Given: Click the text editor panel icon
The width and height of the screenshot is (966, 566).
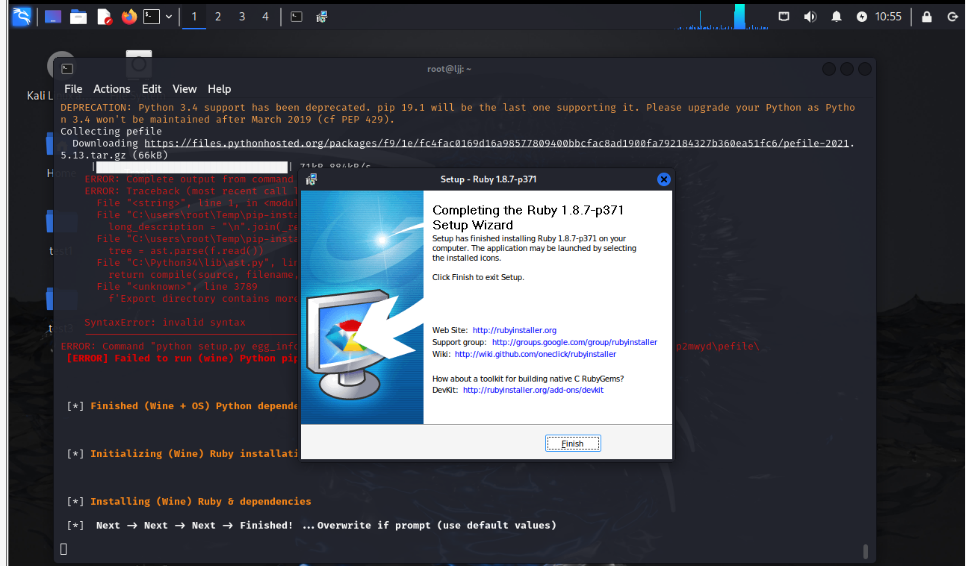Looking at the screenshot, I should click(103, 16).
